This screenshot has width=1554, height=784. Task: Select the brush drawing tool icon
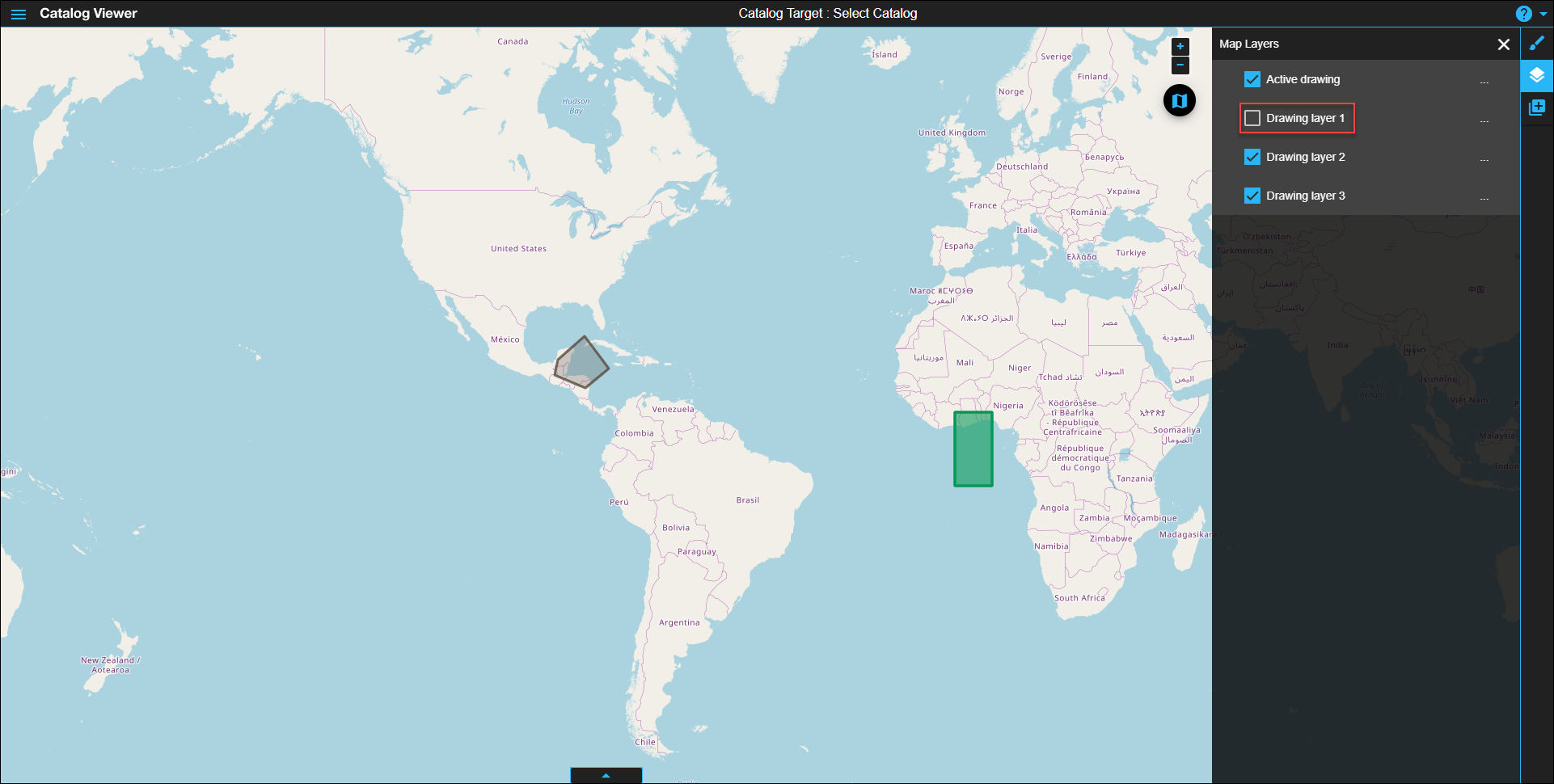click(1536, 44)
